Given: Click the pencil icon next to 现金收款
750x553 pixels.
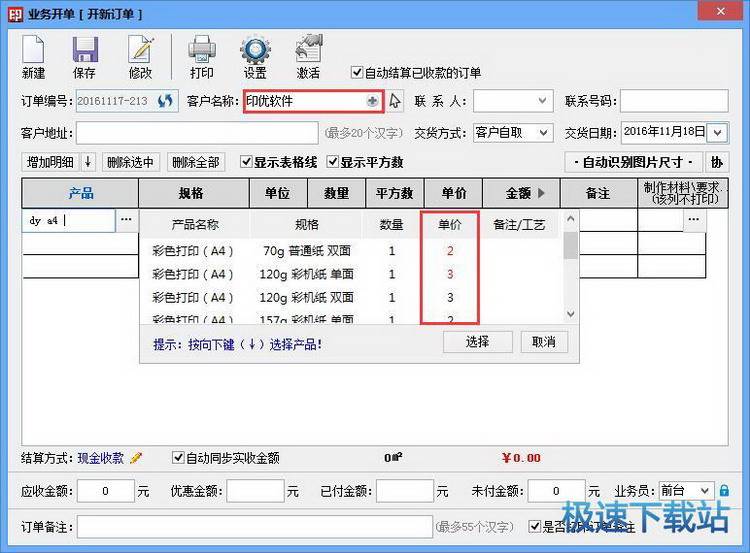Looking at the screenshot, I should click(x=136, y=458).
